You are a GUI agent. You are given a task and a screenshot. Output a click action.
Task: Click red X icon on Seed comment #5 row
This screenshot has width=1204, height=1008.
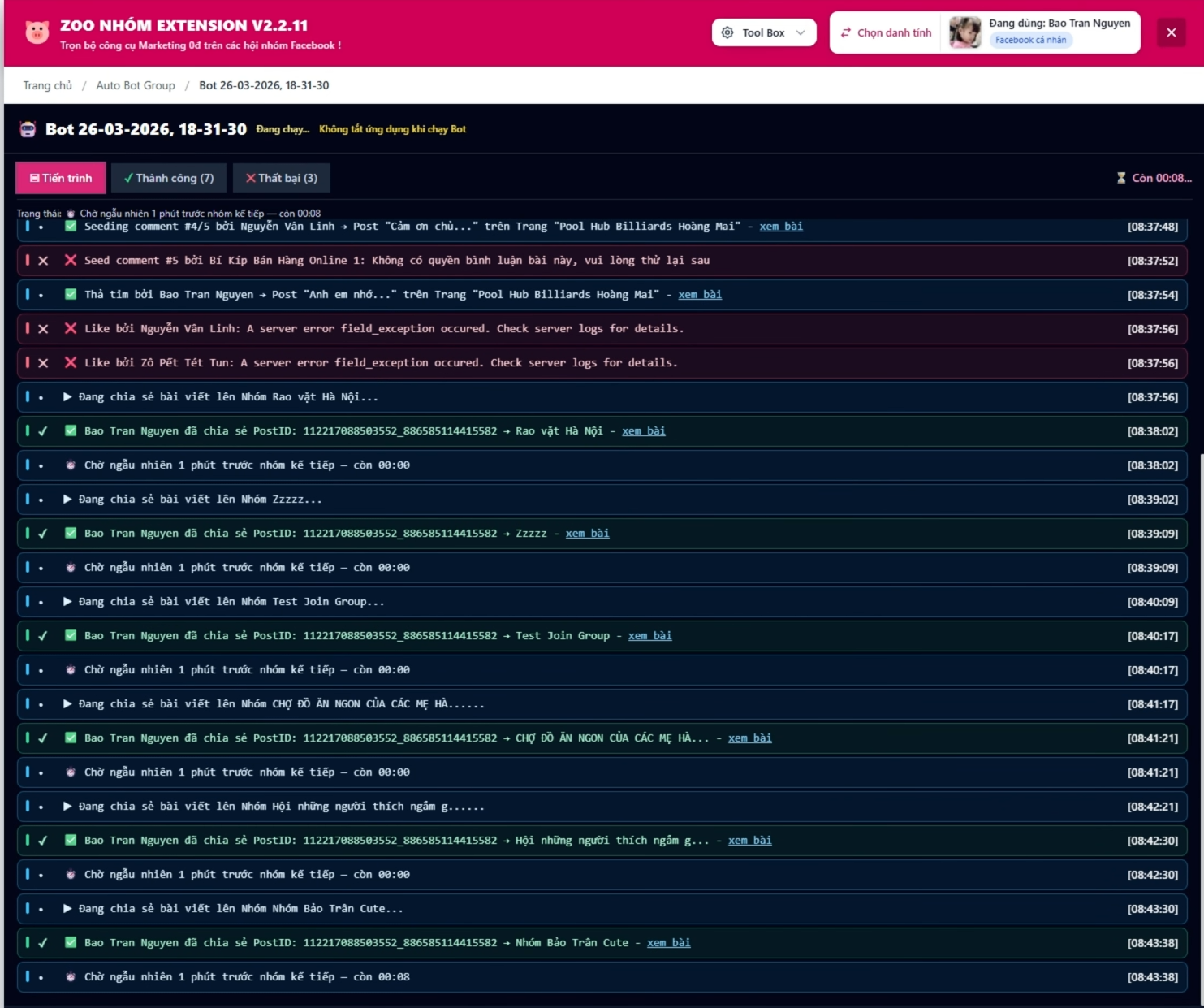click(71, 261)
